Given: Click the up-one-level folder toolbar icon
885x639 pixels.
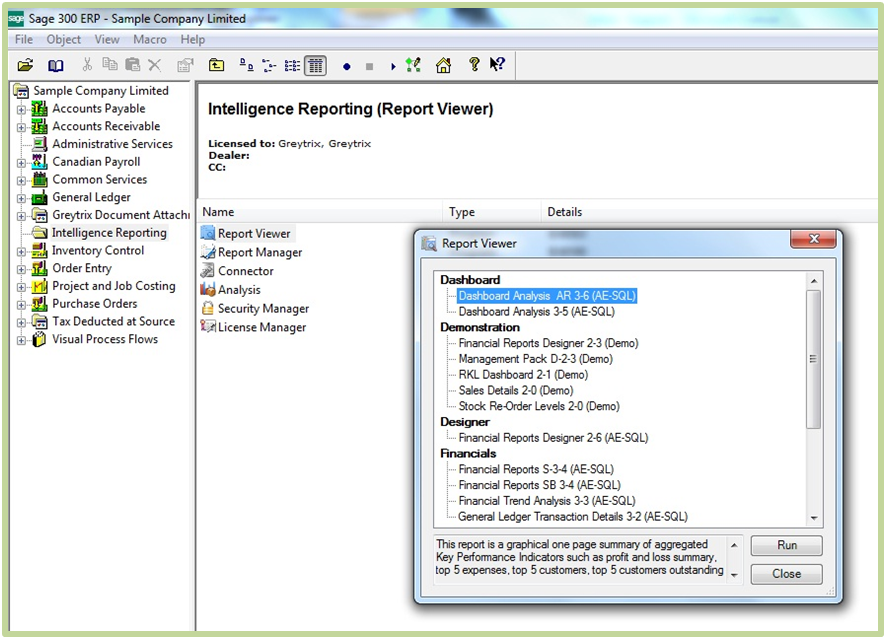Looking at the screenshot, I should coord(216,65).
